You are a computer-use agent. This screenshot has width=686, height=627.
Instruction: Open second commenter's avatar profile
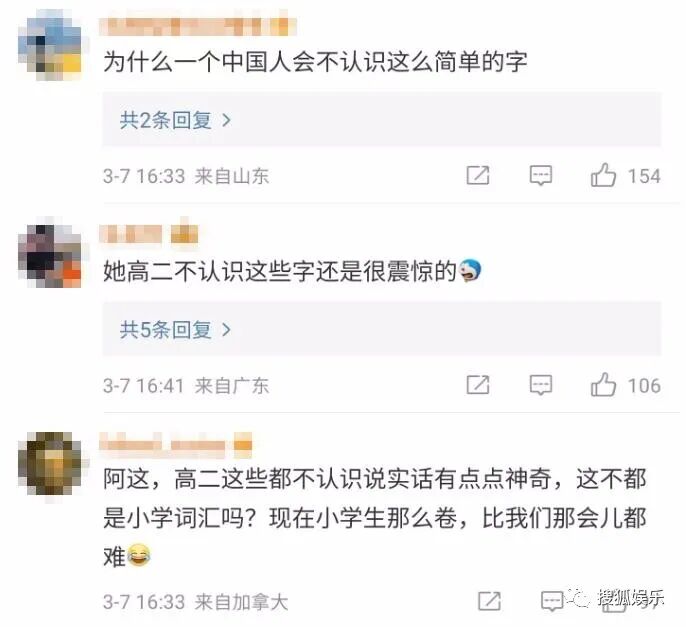[49, 256]
